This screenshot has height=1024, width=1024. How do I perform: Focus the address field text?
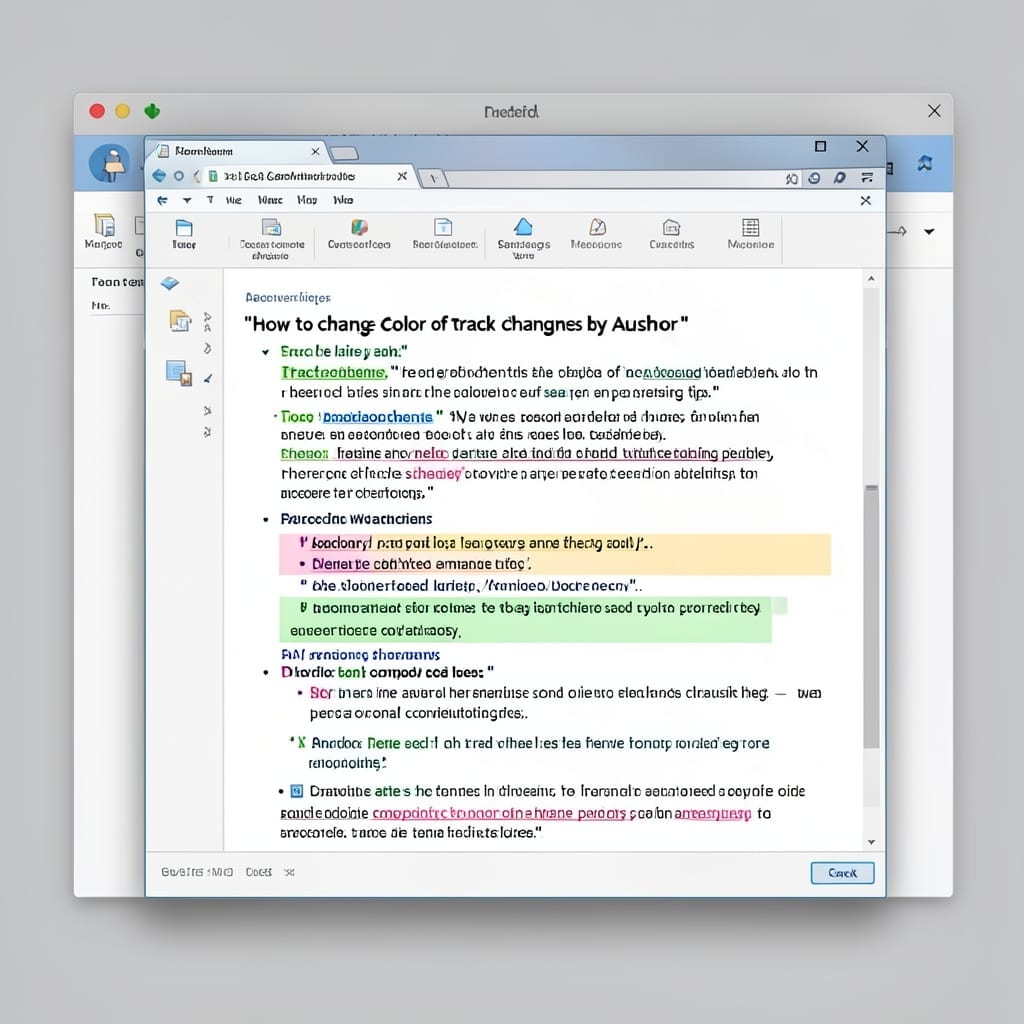pos(289,176)
